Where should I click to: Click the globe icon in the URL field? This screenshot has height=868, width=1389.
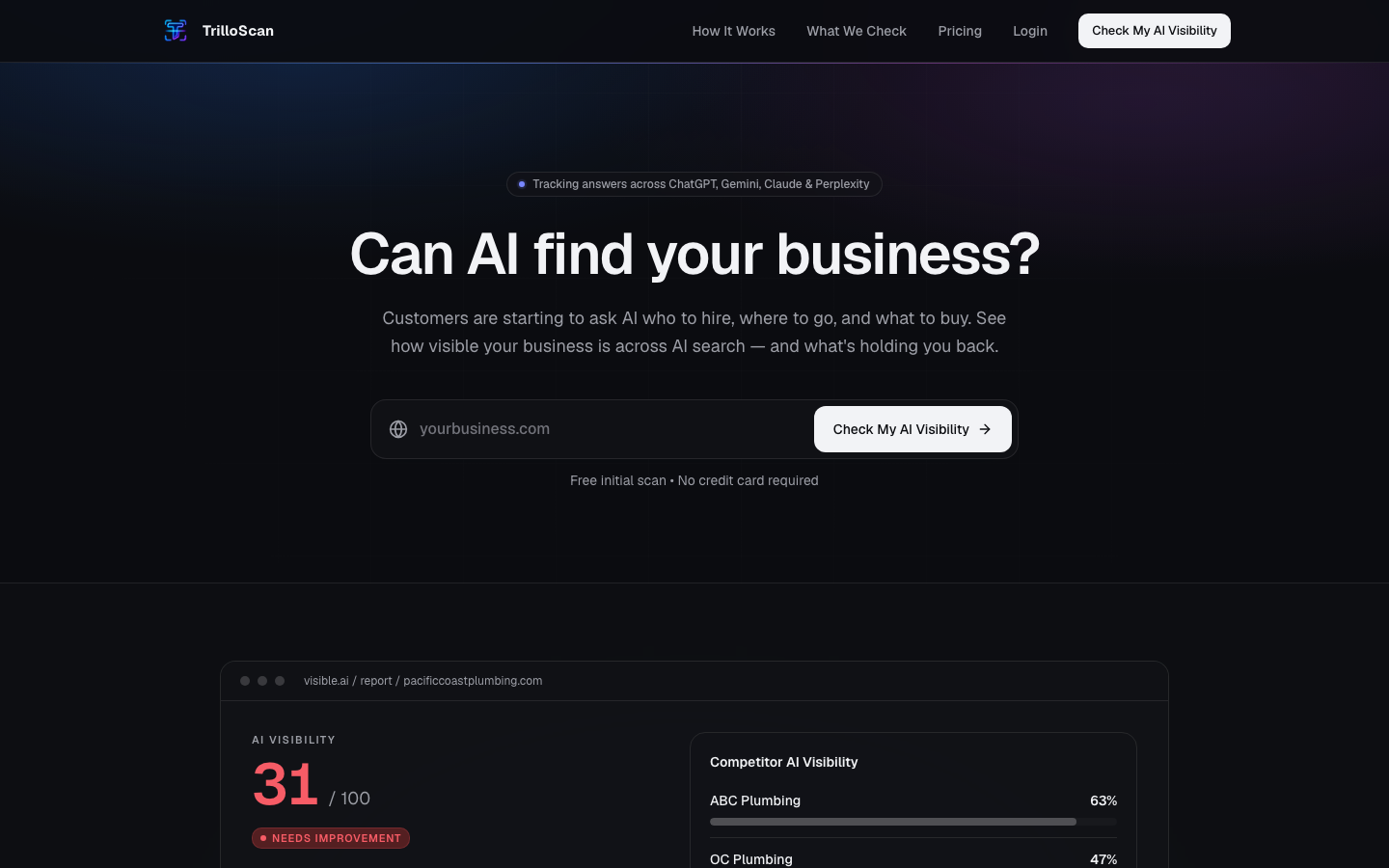point(398,429)
